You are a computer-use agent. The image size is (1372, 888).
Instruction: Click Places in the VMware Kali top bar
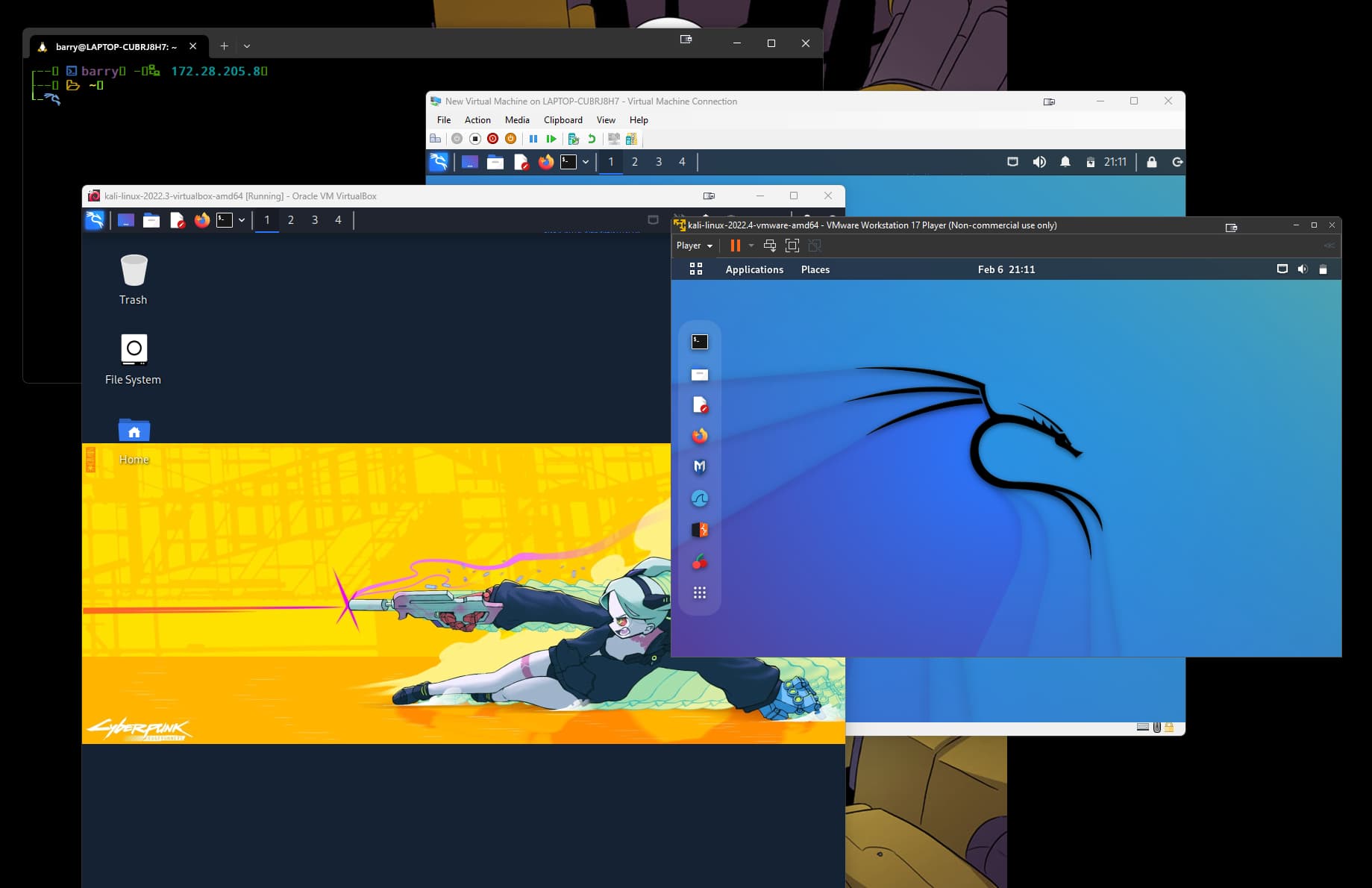coord(815,269)
